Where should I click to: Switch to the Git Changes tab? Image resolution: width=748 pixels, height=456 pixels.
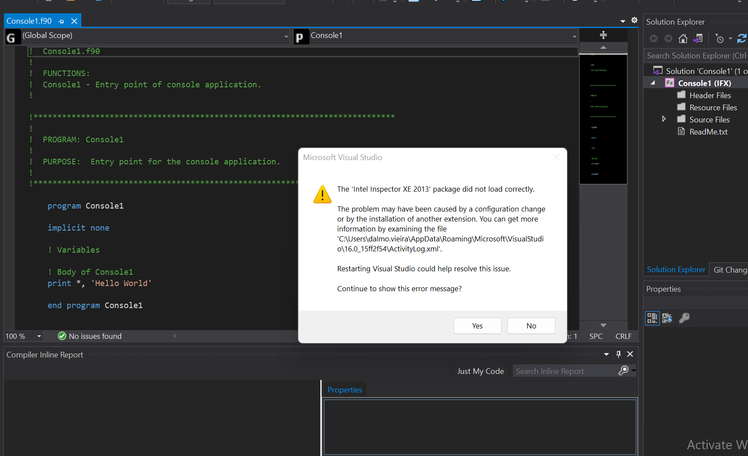pyautogui.click(x=729, y=270)
